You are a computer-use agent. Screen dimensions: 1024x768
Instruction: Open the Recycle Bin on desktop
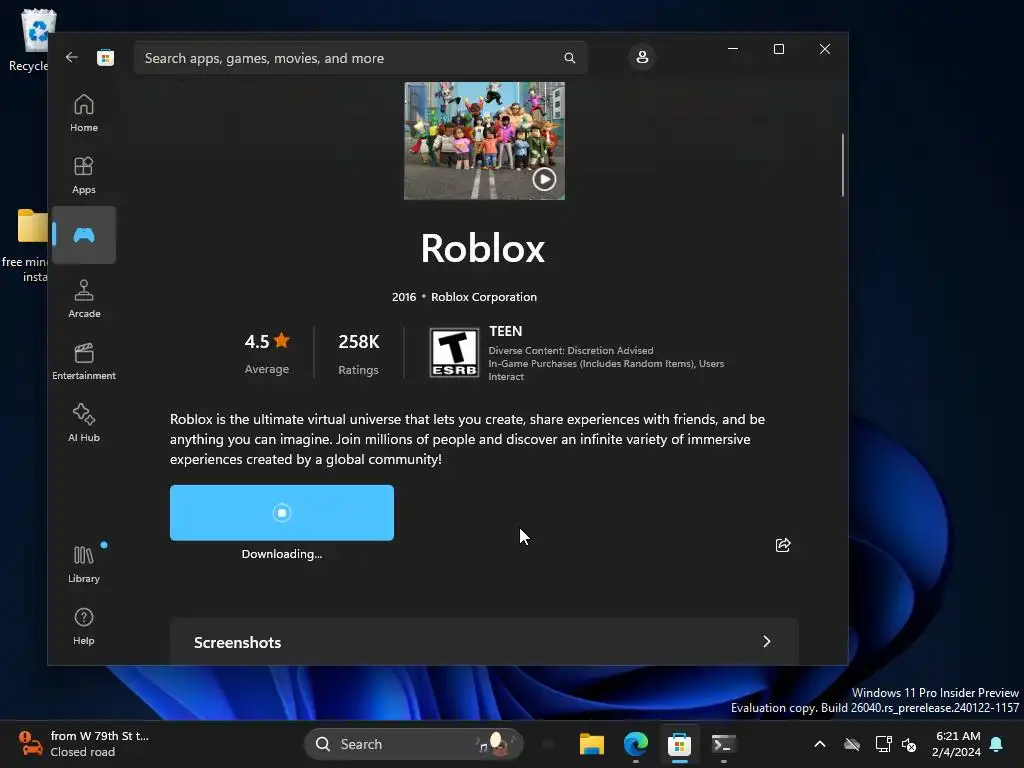(33, 39)
